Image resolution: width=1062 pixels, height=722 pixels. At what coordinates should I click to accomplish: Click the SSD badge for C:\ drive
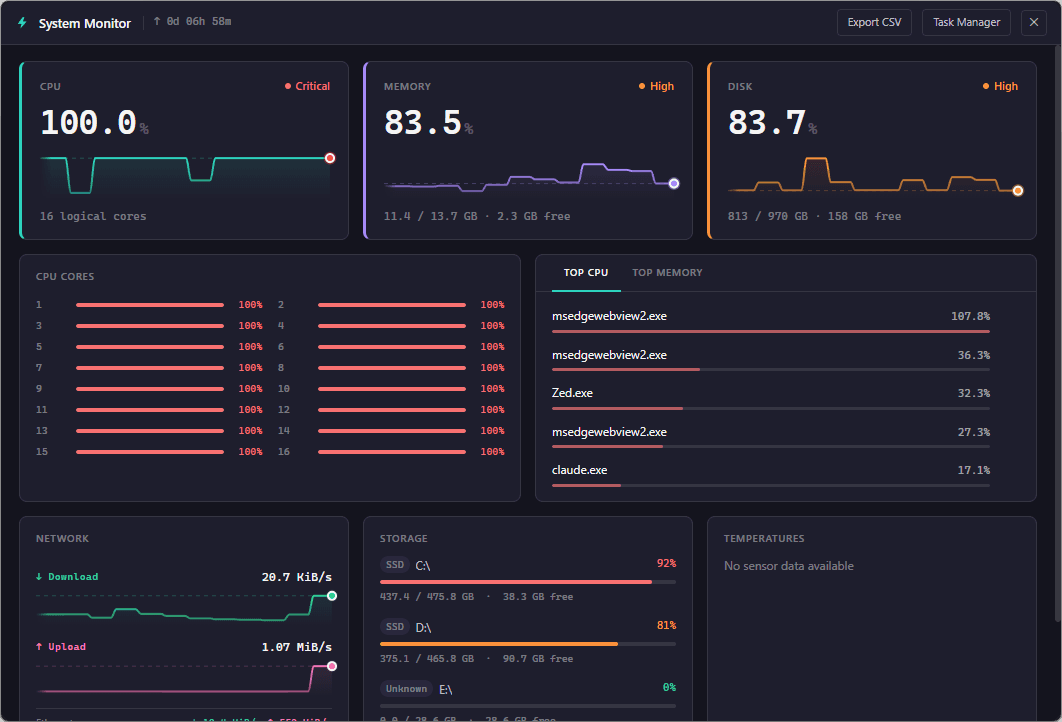point(395,565)
